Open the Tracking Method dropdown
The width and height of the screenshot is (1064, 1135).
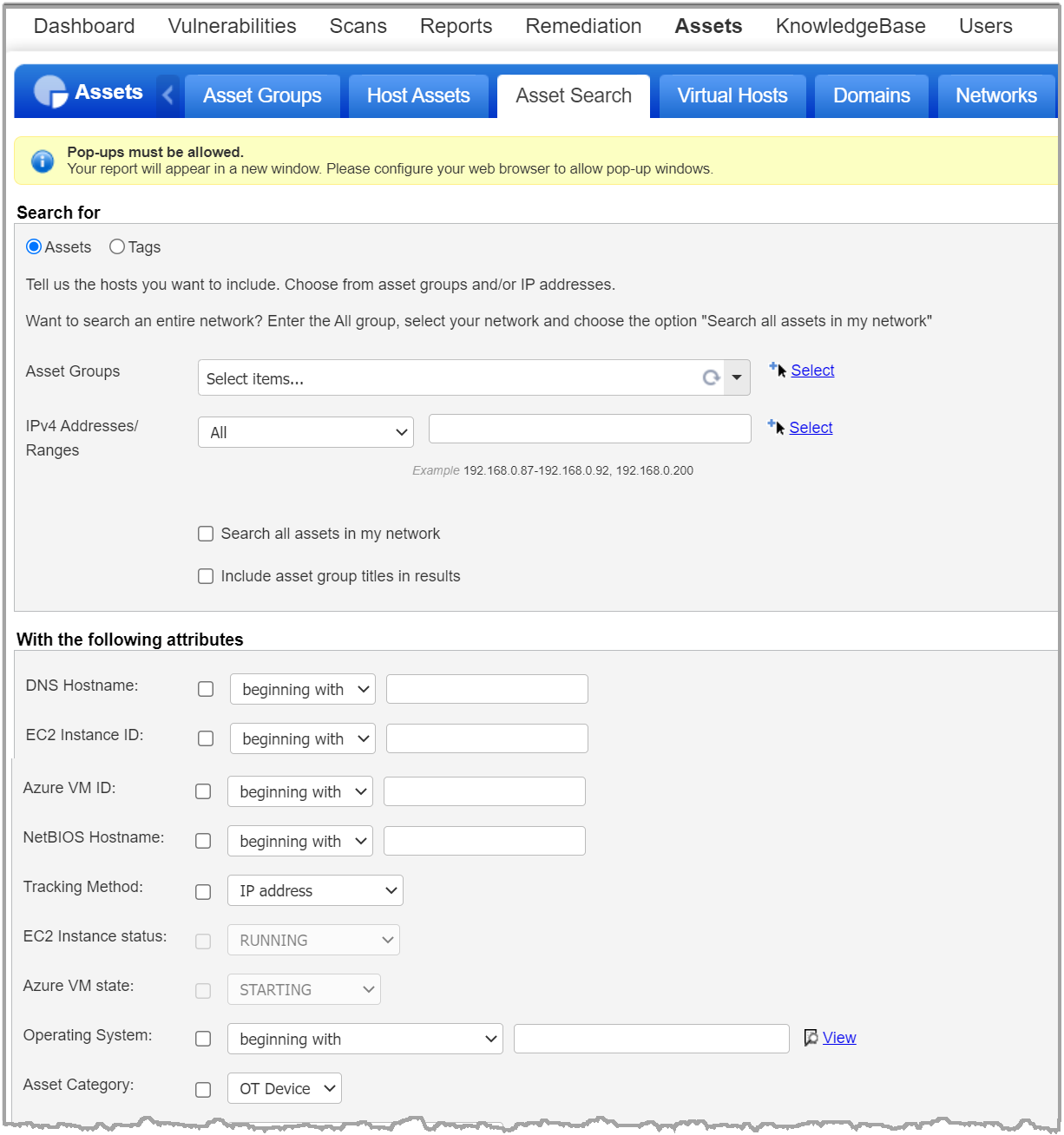click(314, 890)
